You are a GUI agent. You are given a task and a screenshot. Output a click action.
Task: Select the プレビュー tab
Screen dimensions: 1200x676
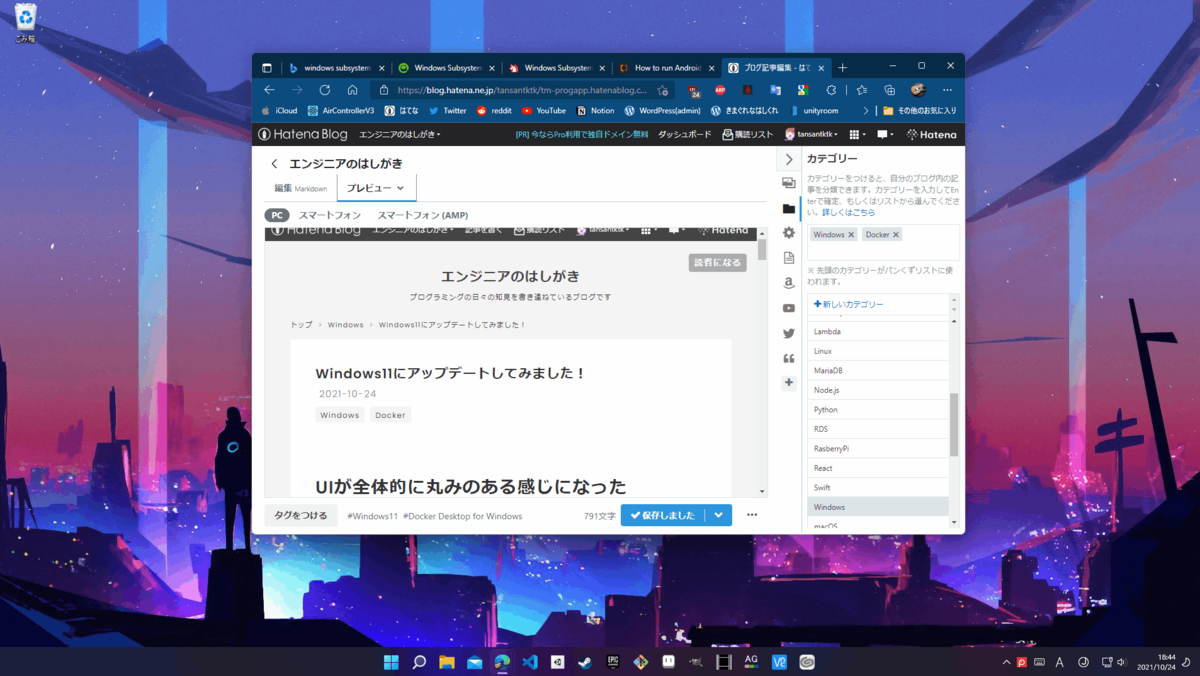click(376, 188)
